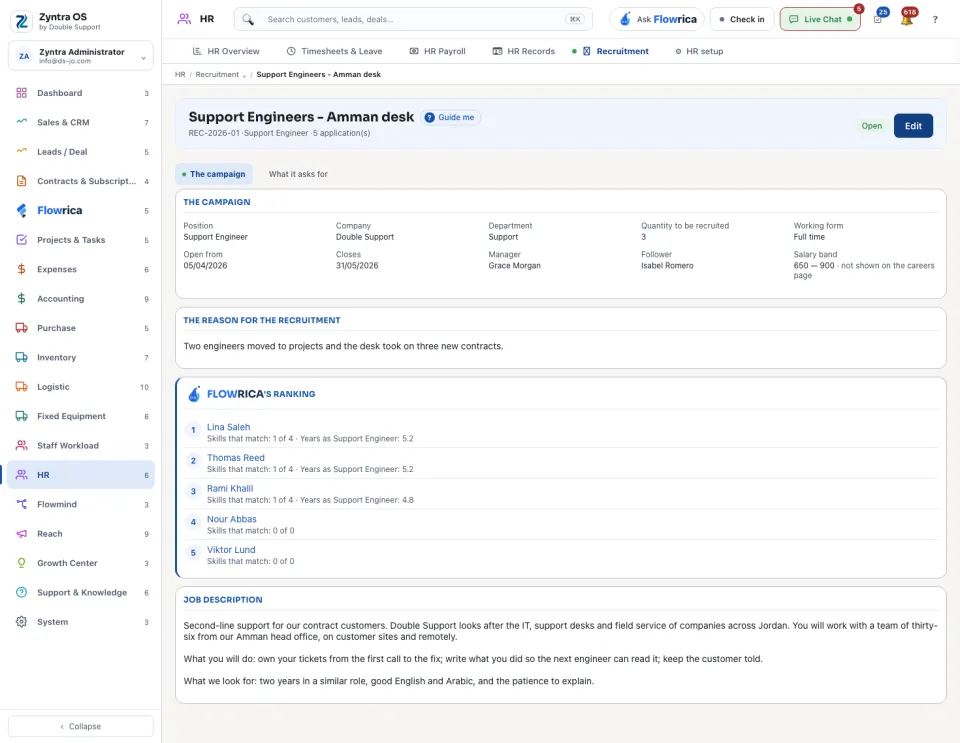The image size is (960, 743).
Task: Click the Reach megaphone icon
Action: 21,534
